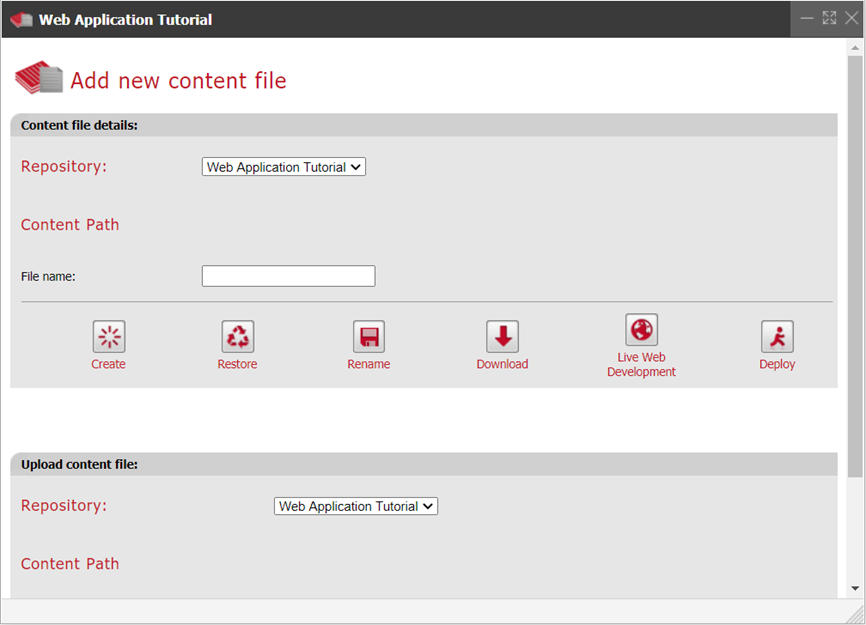This screenshot has height=625, width=866.
Task: Minimize the Web Application Tutorial window
Action: point(807,18)
